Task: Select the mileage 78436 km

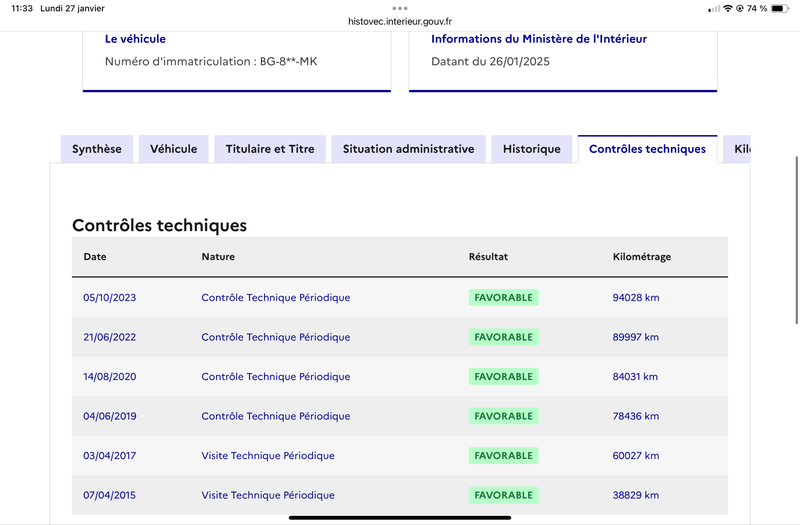Action: click(636, 416)
